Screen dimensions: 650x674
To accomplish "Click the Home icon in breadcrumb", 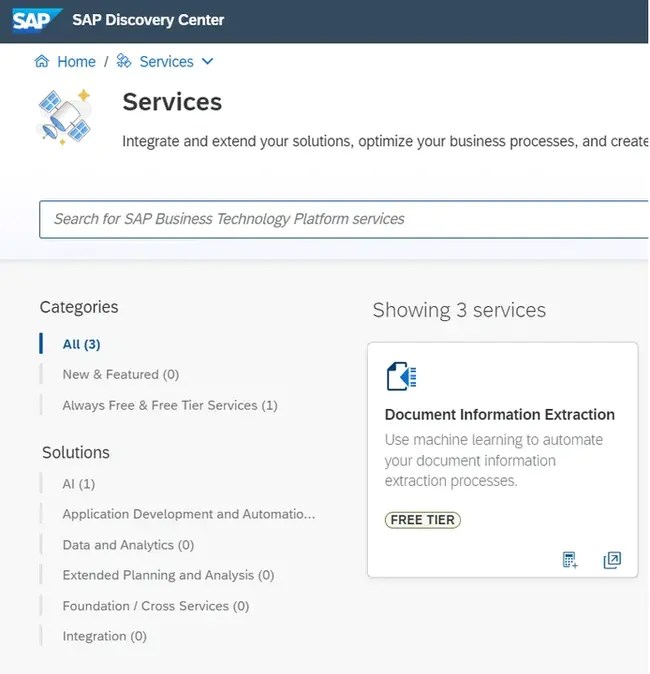I will click(x=42, y=62).
